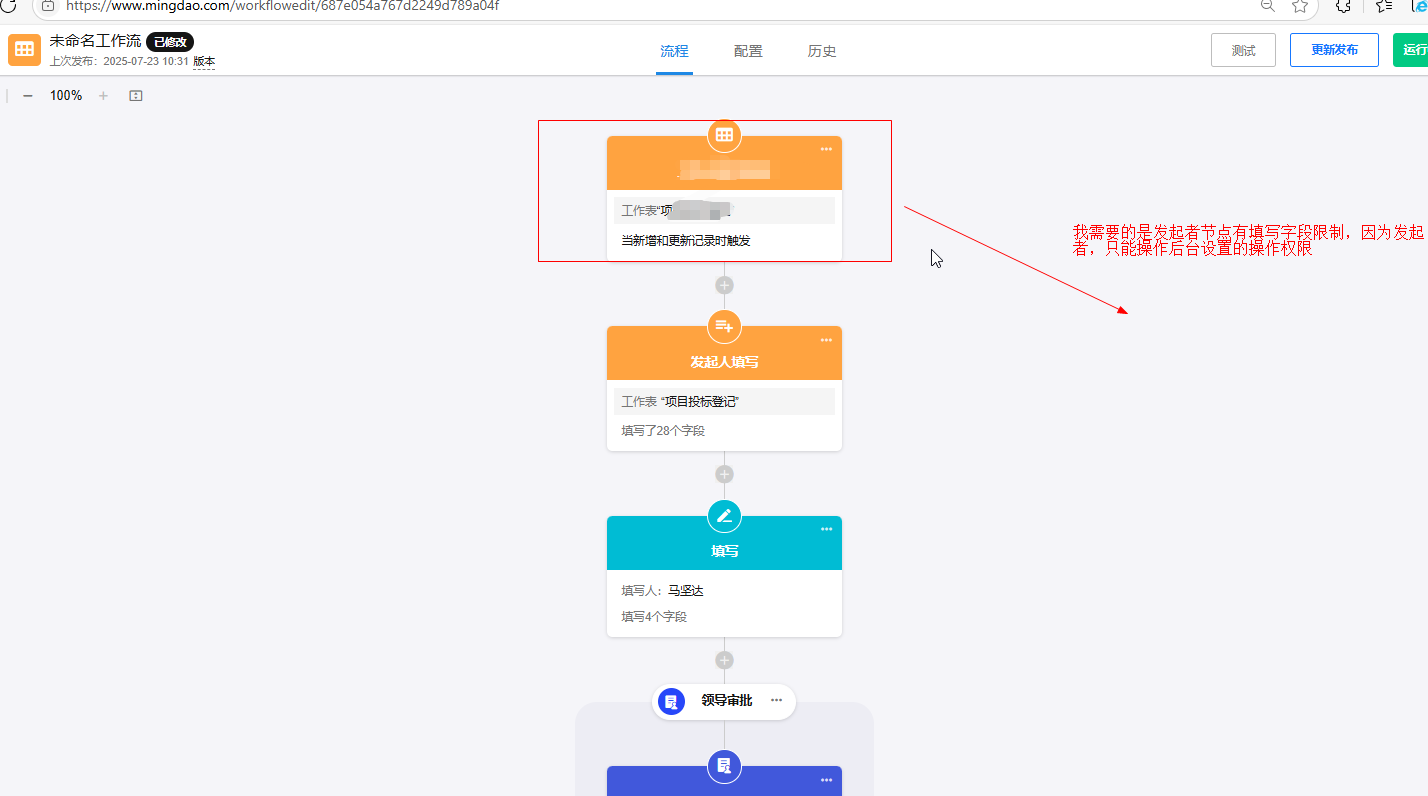The image size is (1428, 796).
Task: Click the 填写4个字段 text
Action: pyautogui.click(x=654, y=617)
